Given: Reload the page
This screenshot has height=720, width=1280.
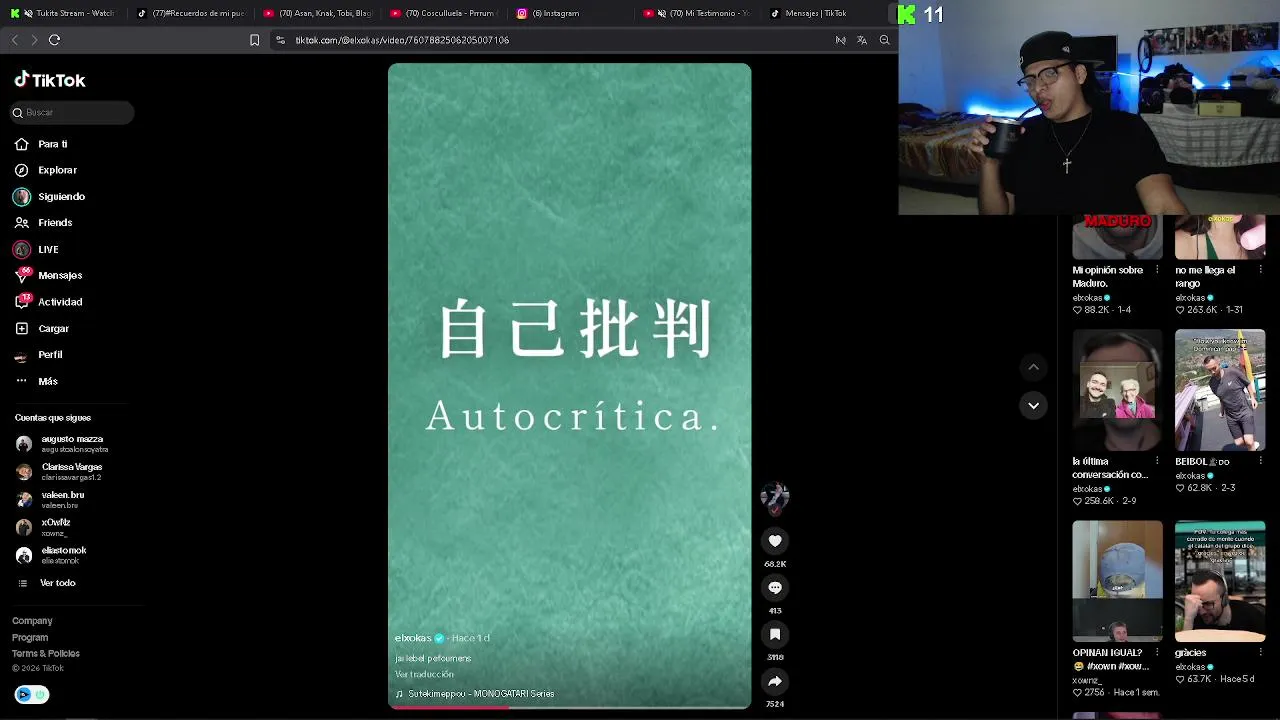Looking at the screenshot, I should point(55,40).
